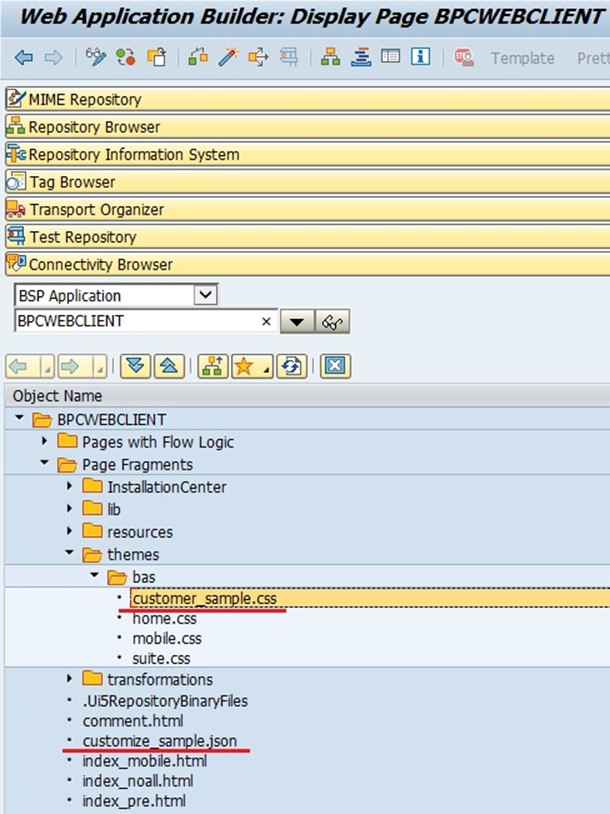Screen dimensions: 610x814
Task: Expand Pages with Flow Logic node
Action: tap(45, 441)
